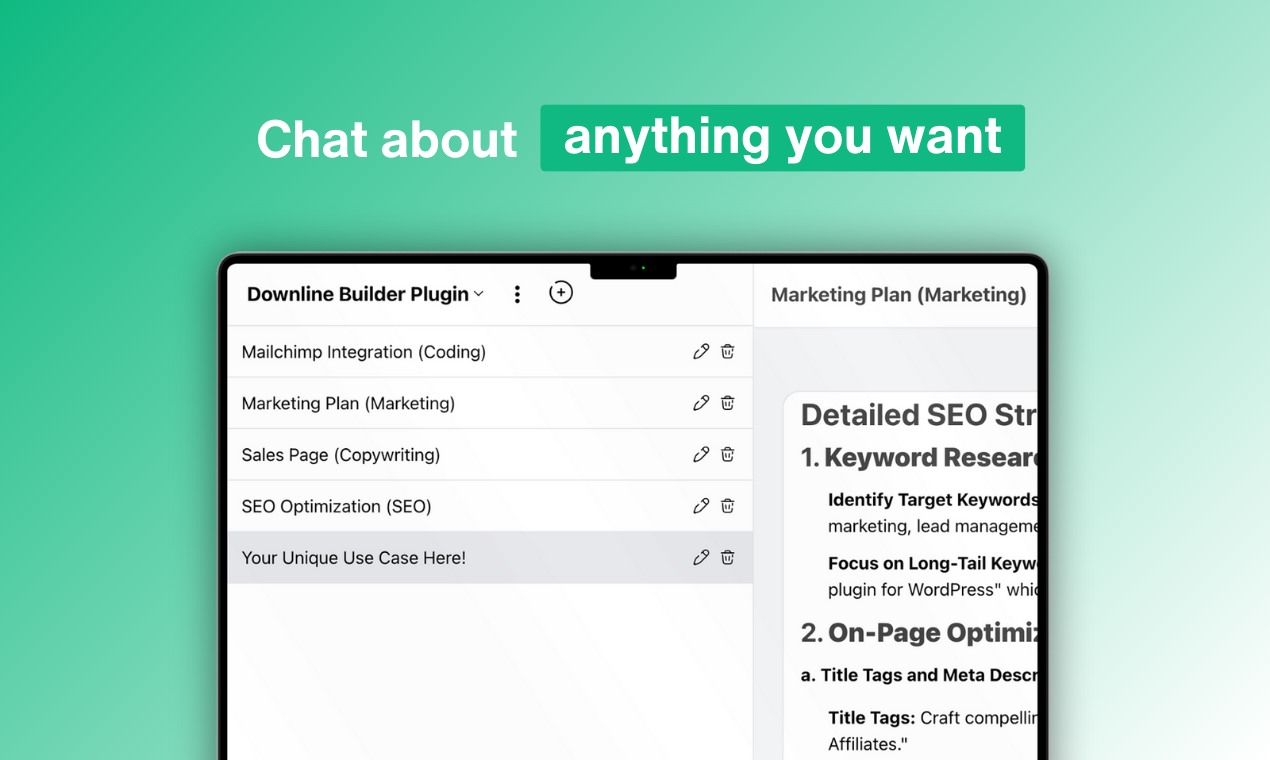Click the Detailed SEO Strategy heading
1270x760 pixels.
point(917,415)
